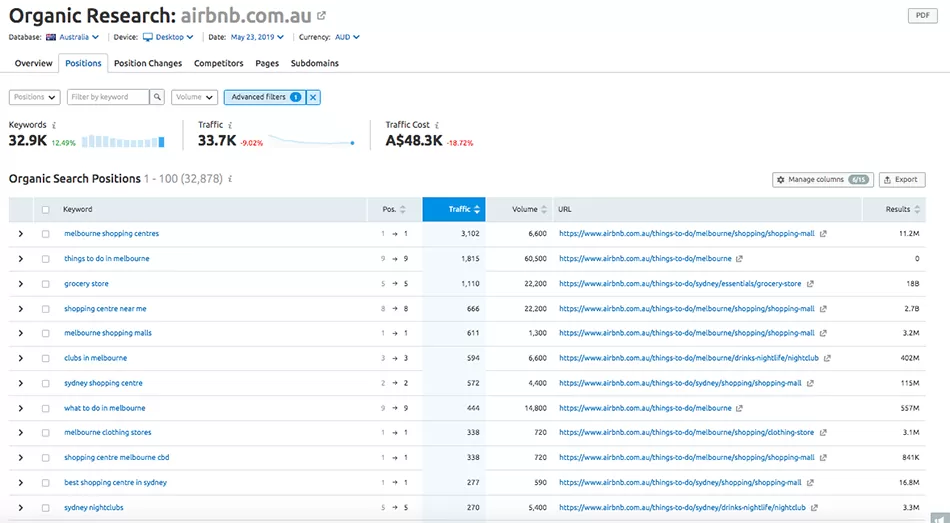Check the sydney shopping centre row checkbox
Screen dimensions: 950x523
[x=45, y=384]
